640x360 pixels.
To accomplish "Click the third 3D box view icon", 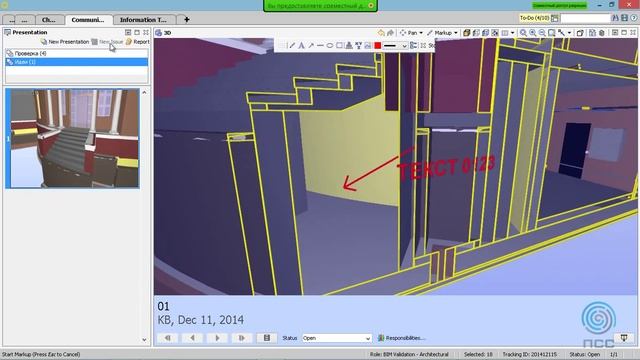I will tap(485, 33).
